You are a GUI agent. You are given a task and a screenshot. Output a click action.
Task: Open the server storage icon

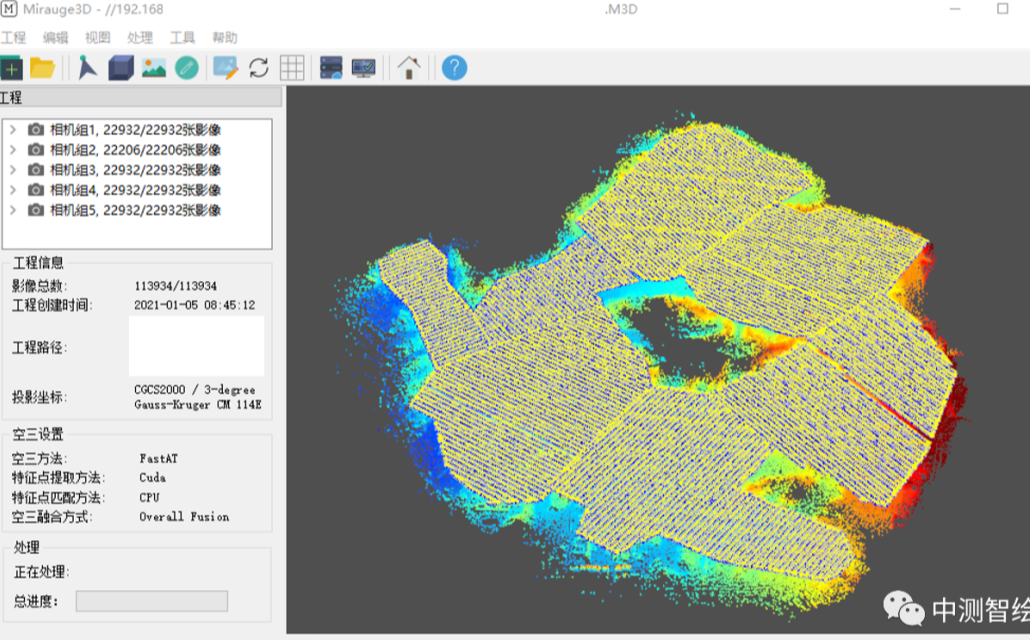click(331, 68)
